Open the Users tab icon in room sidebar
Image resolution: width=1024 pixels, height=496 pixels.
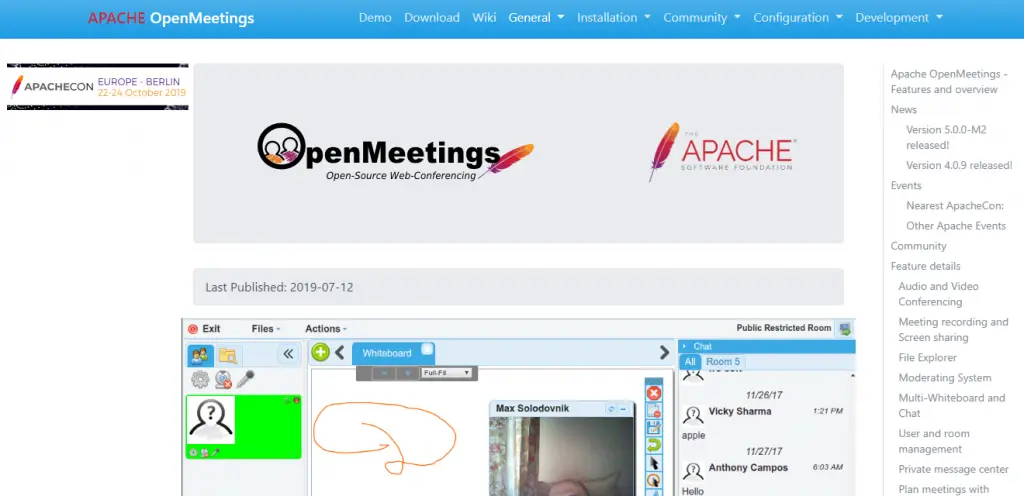coord(200,355)
